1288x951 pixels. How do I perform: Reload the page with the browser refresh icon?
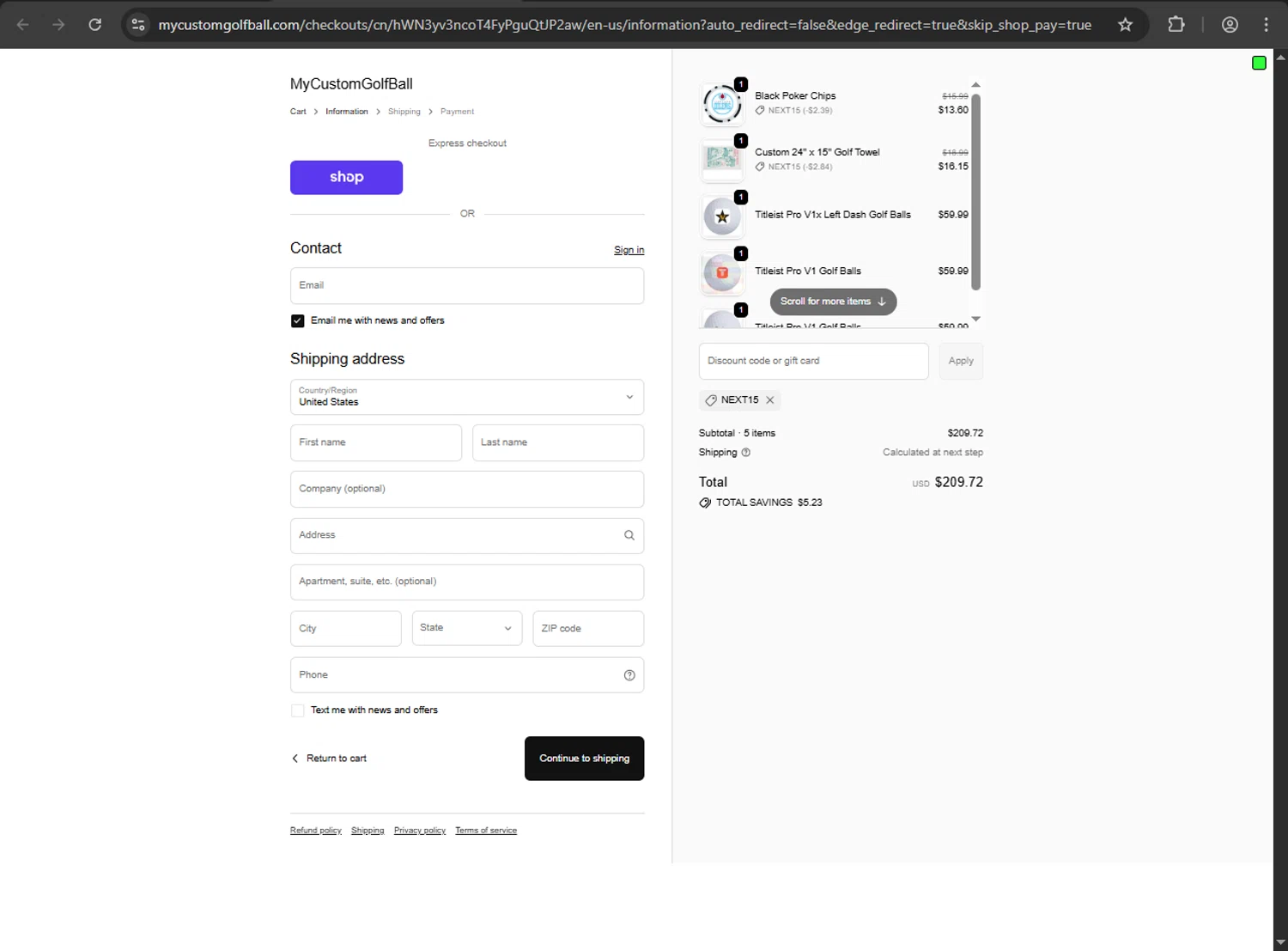(95, 25)
